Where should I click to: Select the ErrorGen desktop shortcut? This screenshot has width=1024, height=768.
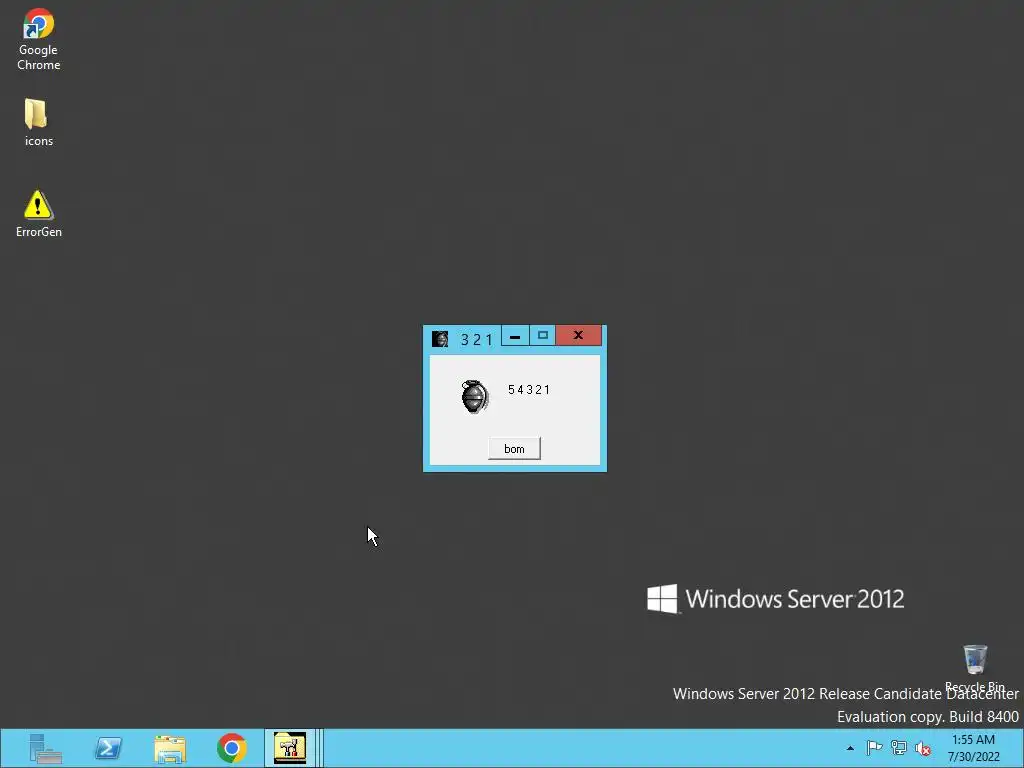[x=39, y=214]
